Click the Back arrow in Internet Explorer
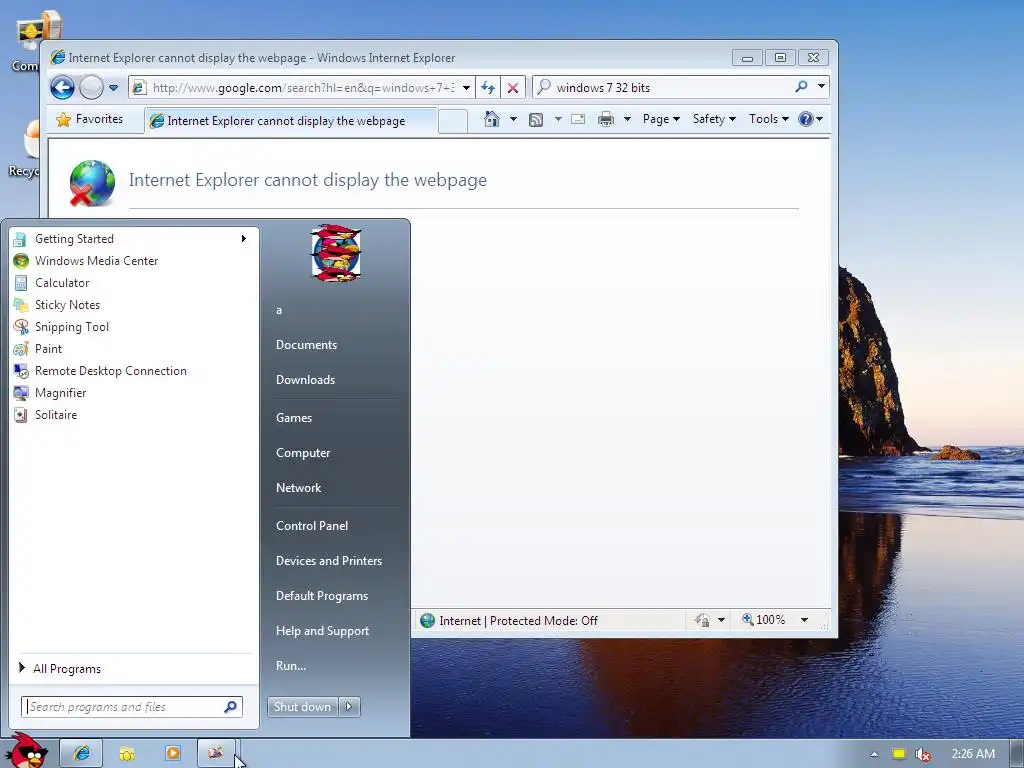This screenshot has height=768, width=1024. point(63,87)
